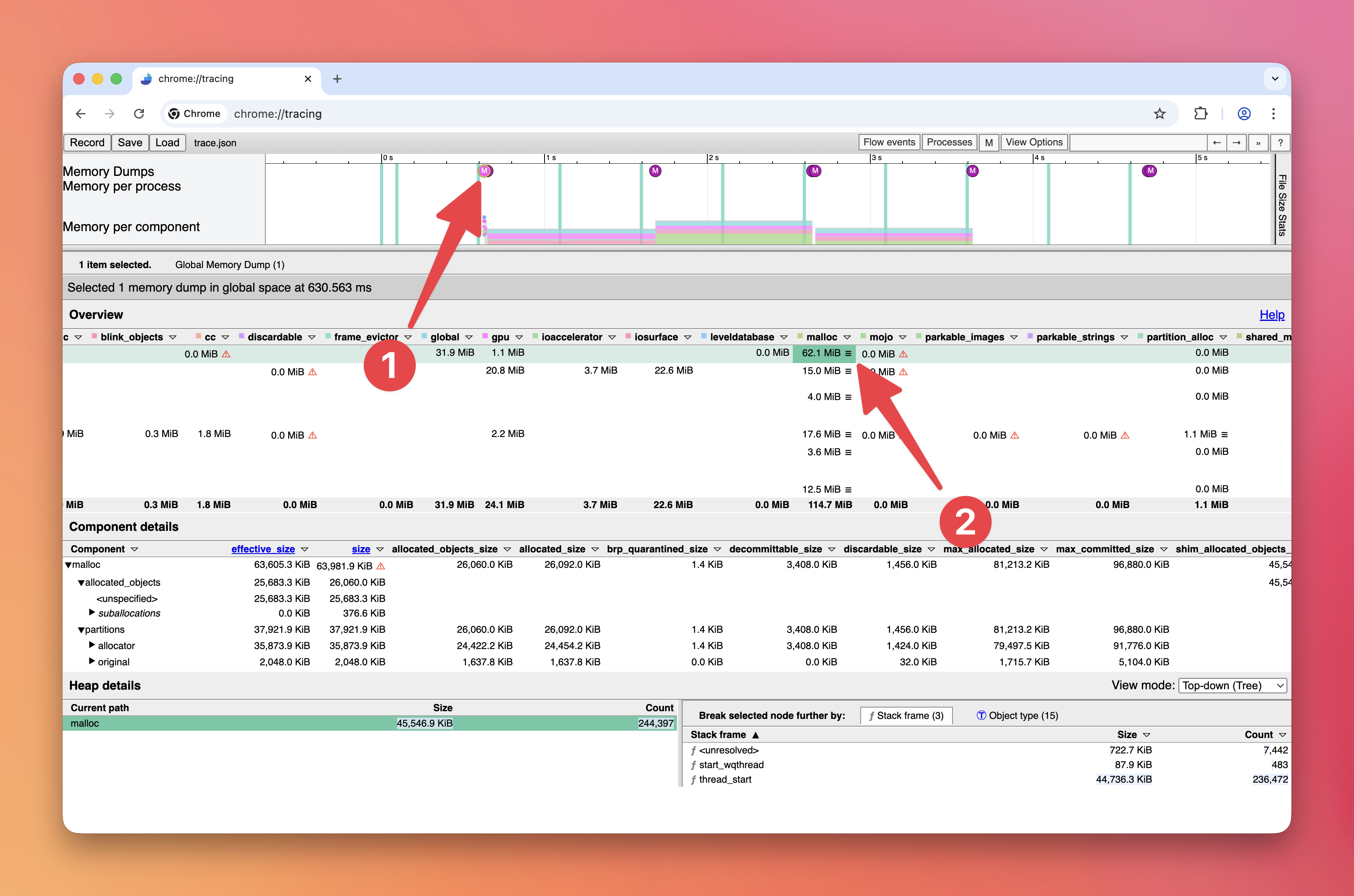Open the Processes filter

pyautogui.click(x=949, y=142)
